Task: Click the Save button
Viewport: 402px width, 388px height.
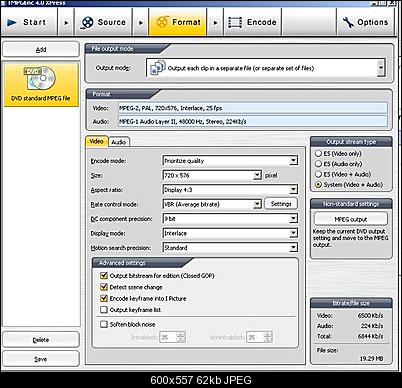Action: (41, 359)
